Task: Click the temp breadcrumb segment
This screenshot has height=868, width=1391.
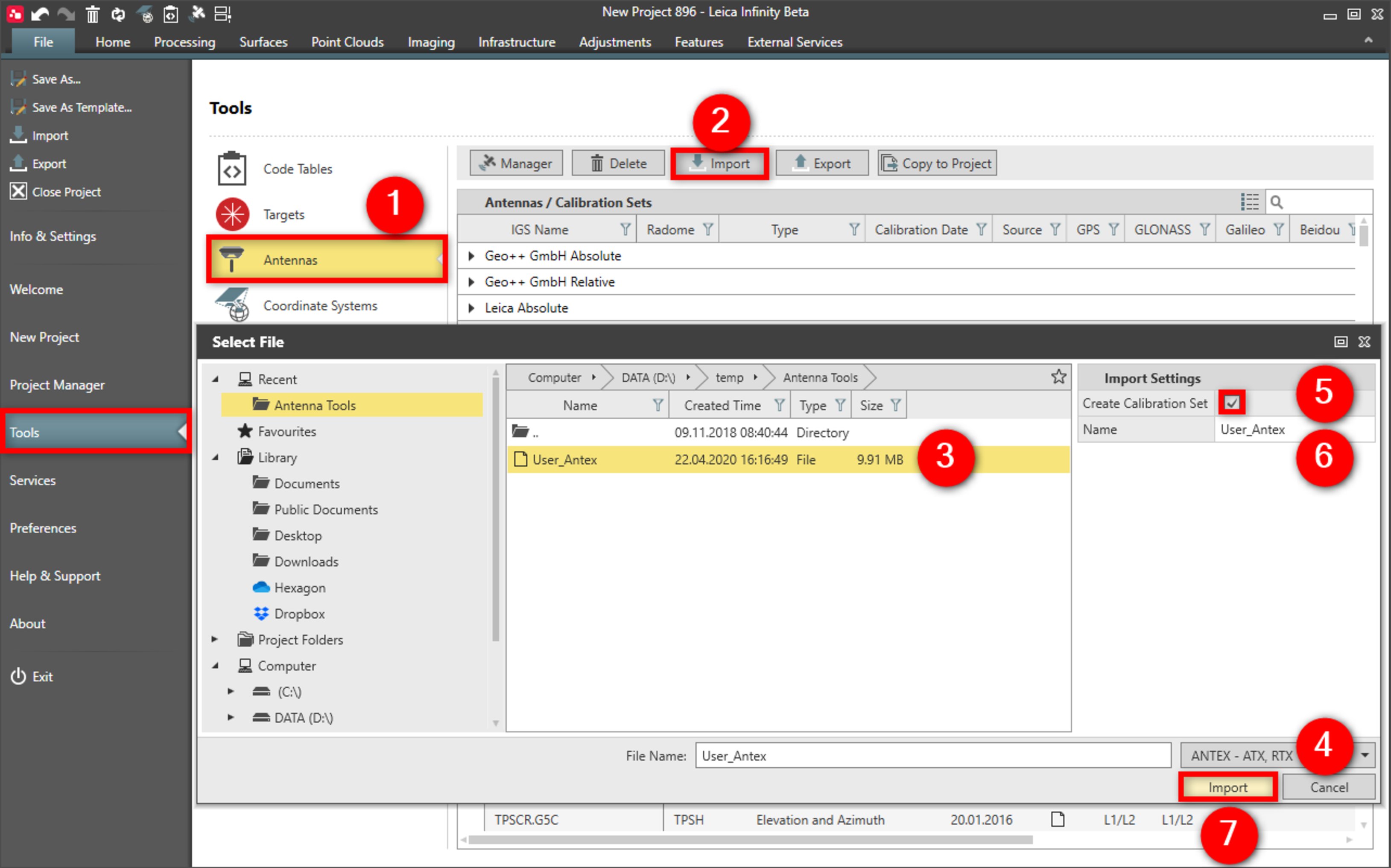Action: pos(729,377)
